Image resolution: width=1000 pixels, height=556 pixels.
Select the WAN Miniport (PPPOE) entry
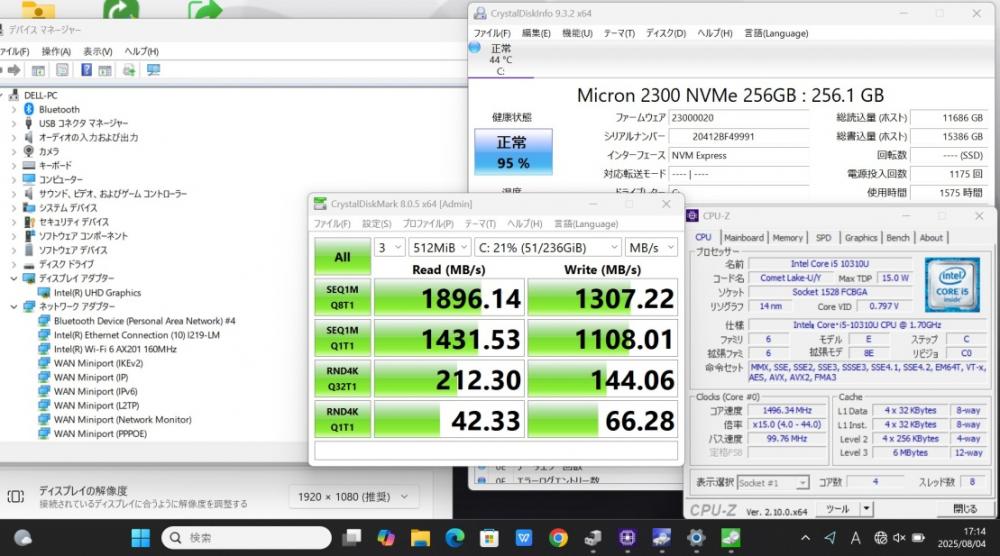(100, 434)
